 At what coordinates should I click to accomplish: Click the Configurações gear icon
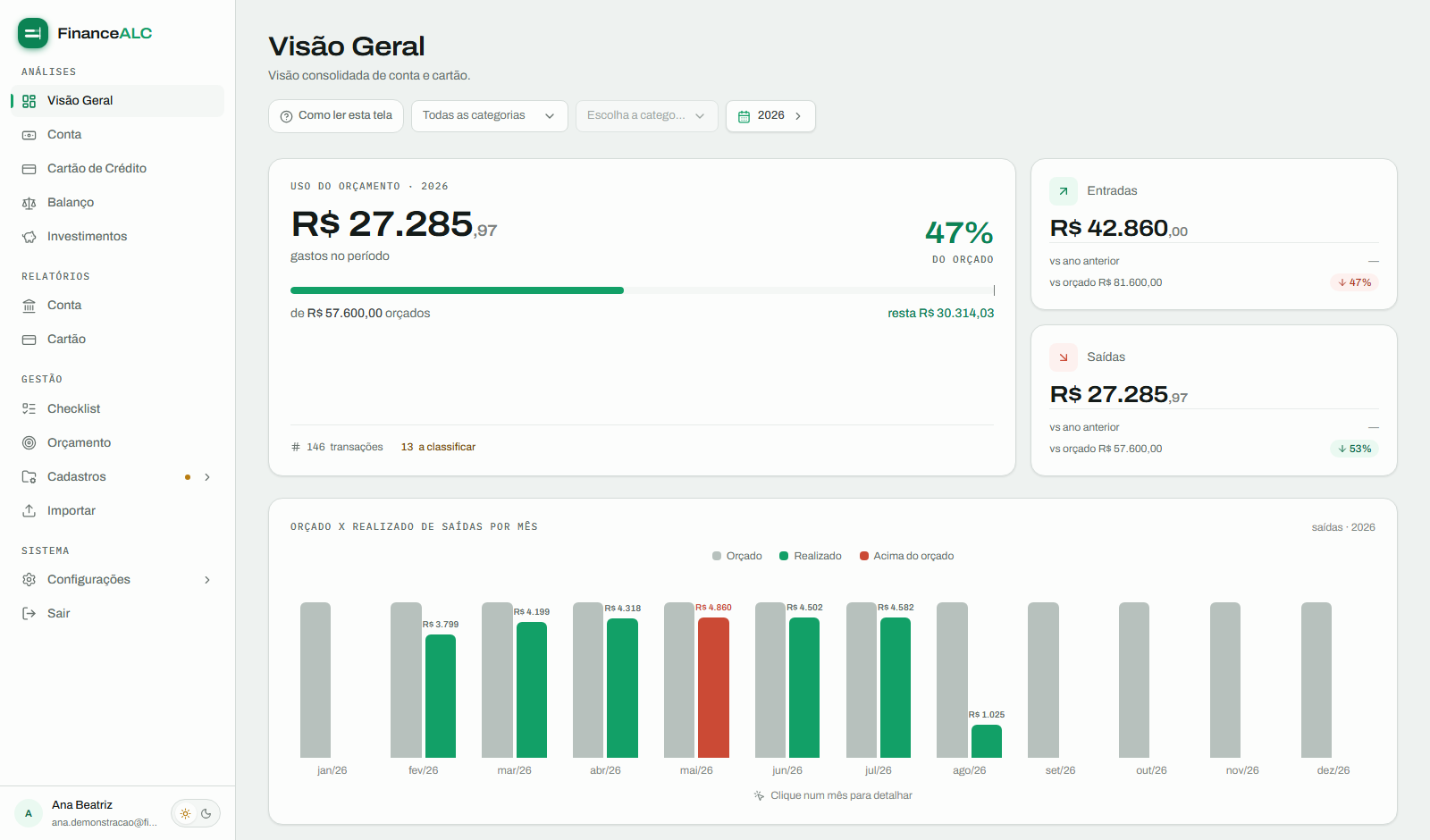[x=29, y=580]
